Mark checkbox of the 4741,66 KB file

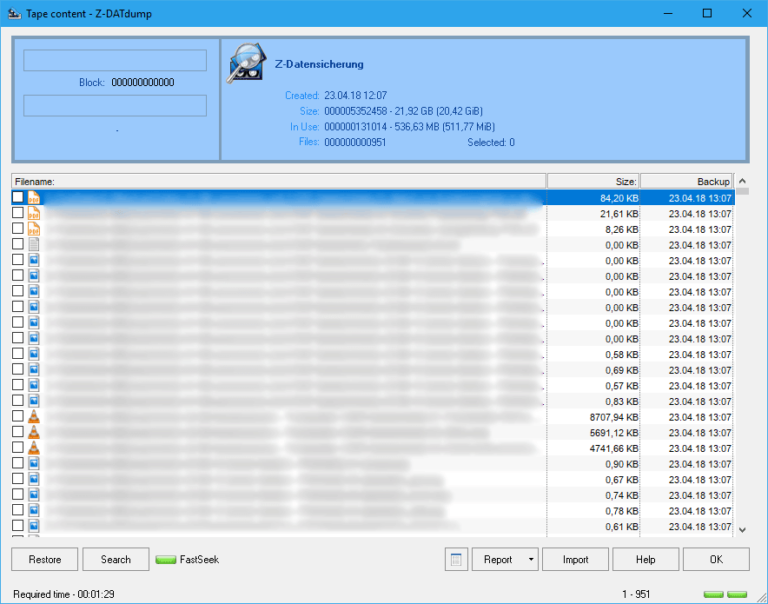[x=18, y=448]
